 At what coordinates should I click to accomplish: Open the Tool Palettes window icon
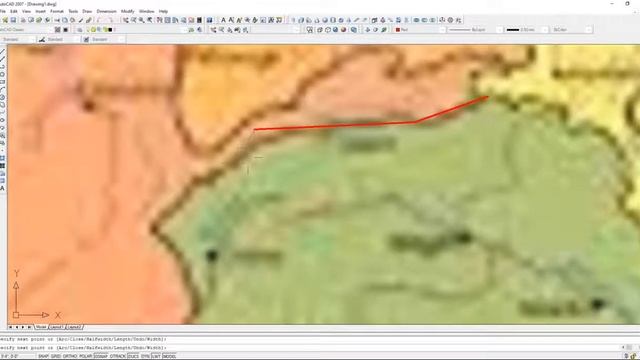[x=176, y=20]
